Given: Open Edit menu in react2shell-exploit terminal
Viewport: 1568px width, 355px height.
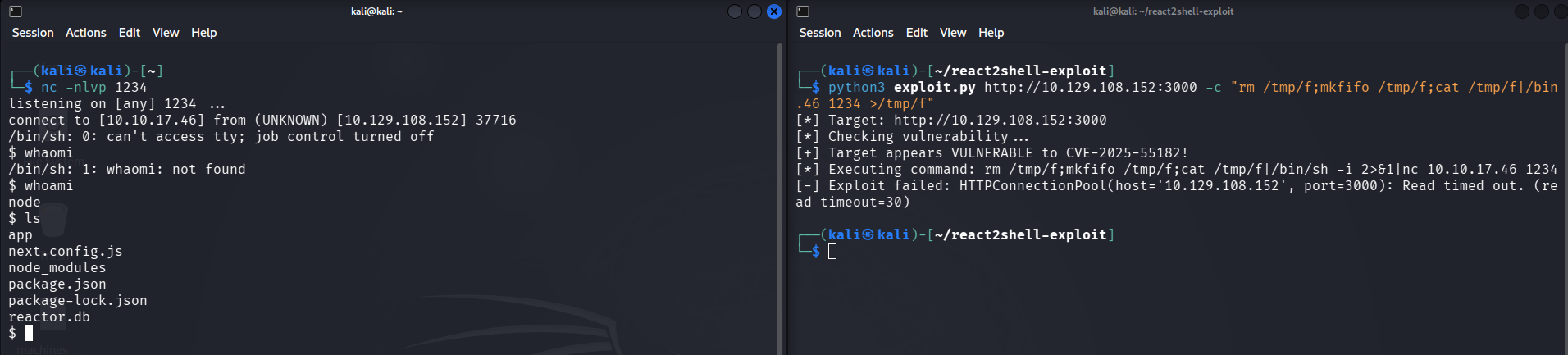Looking at the screenshot, I should pyautogui.click(x=917, y=33).
